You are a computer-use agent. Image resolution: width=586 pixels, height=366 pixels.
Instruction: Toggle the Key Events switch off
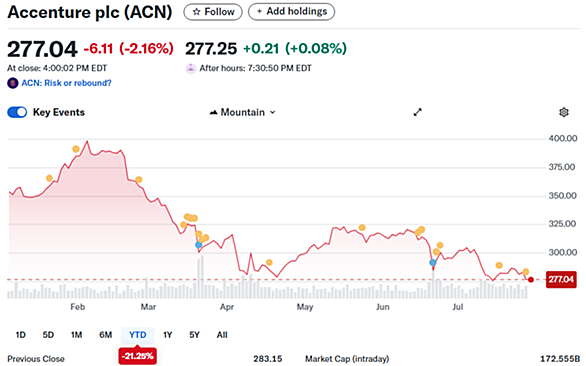click(x=17, y=112)
